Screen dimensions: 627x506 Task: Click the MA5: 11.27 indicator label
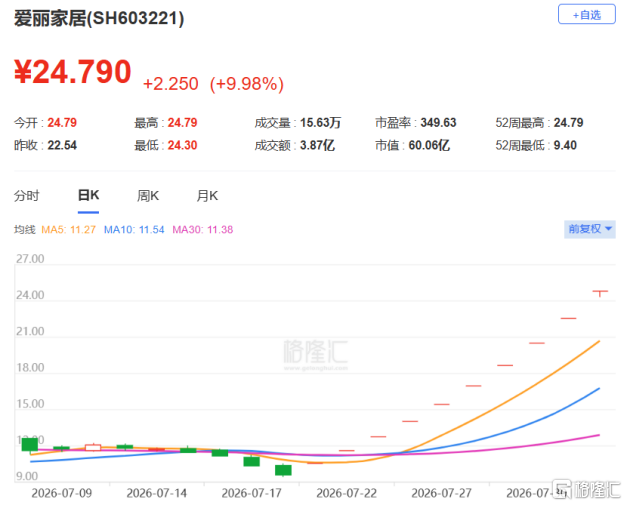coord(68,230)
